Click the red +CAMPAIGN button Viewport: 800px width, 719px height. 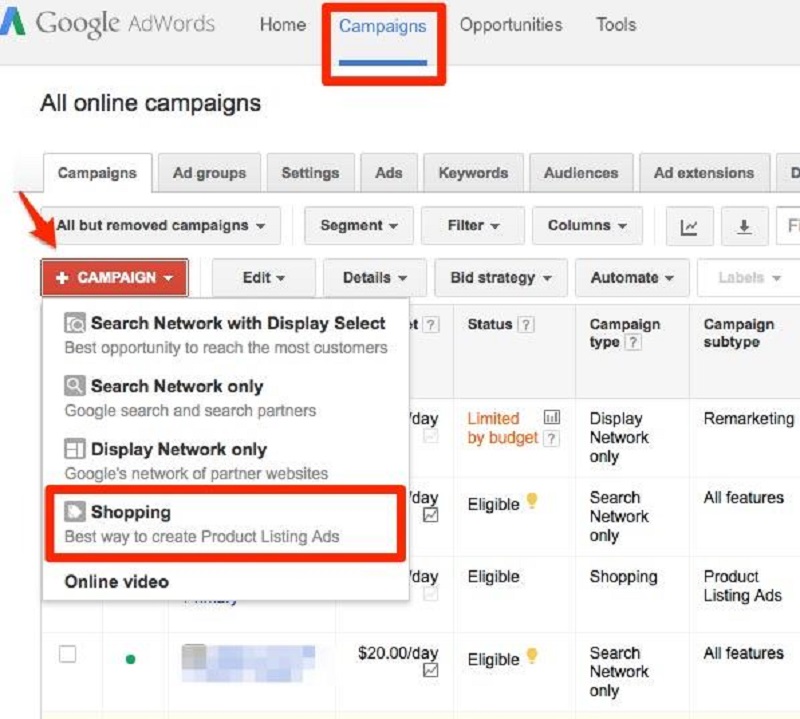point(113,278)
